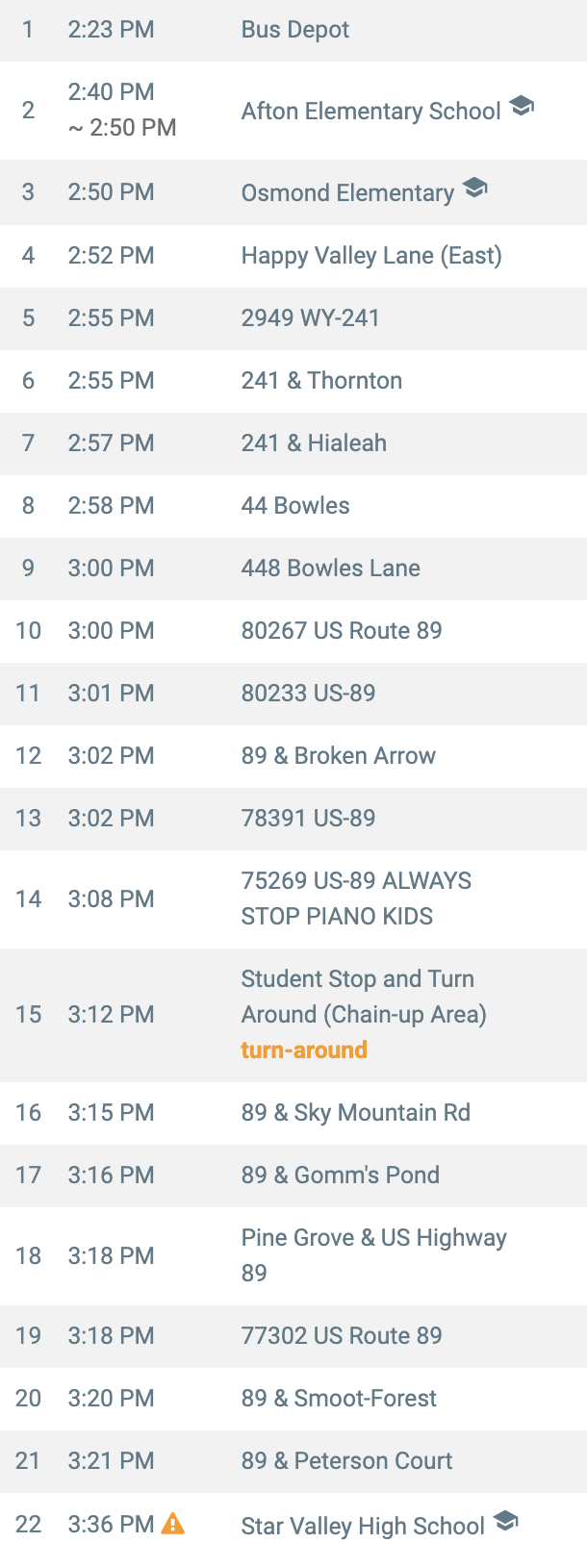The width and height of the screenshot is (587, 1568).
Task: Open the 89 & Gomm's Pond stop
Action: point(340,1176)
